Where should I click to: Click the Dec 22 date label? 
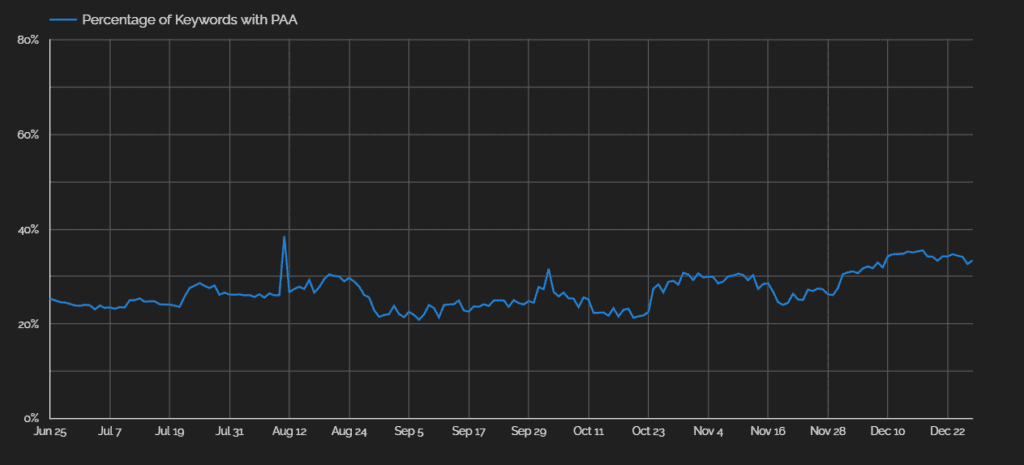coord(948,432)
